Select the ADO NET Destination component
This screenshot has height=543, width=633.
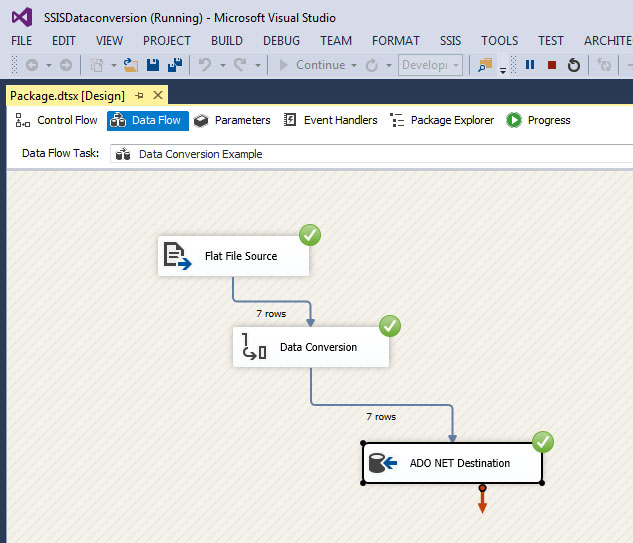[x=453, y=463]
